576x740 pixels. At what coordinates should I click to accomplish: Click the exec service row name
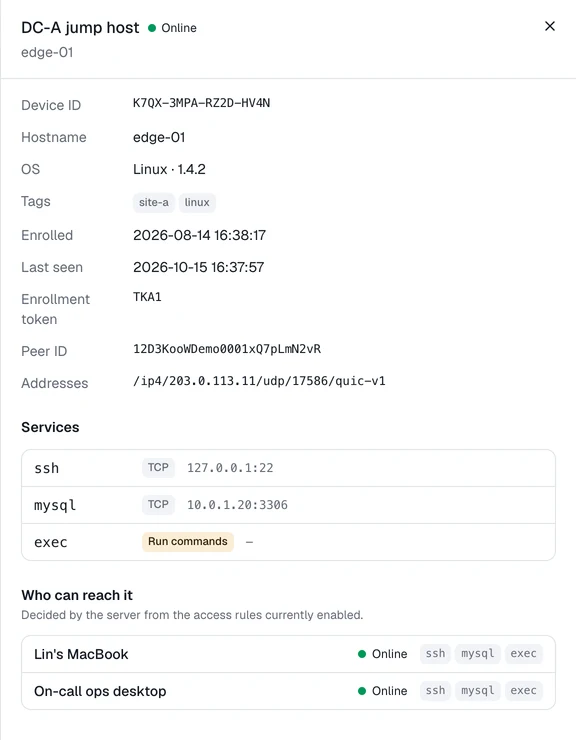[x=51, y=542]
